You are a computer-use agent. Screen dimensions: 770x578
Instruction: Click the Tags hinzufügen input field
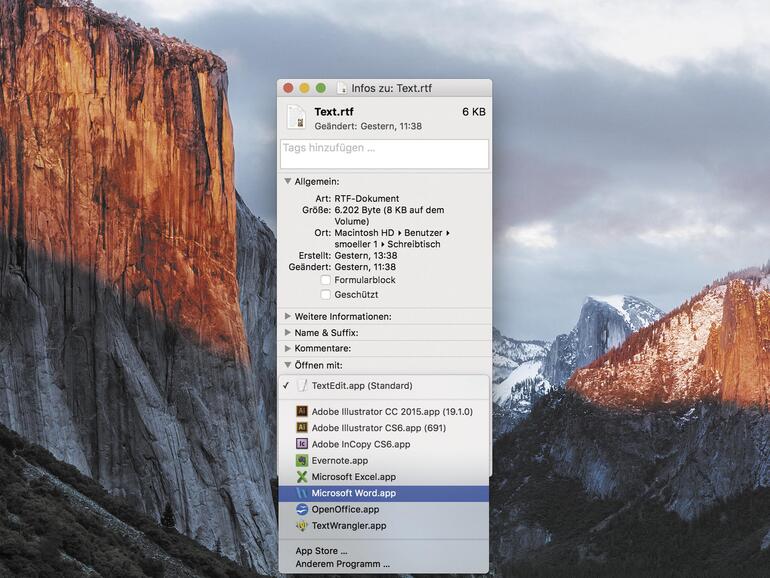[x=385, y=154]
